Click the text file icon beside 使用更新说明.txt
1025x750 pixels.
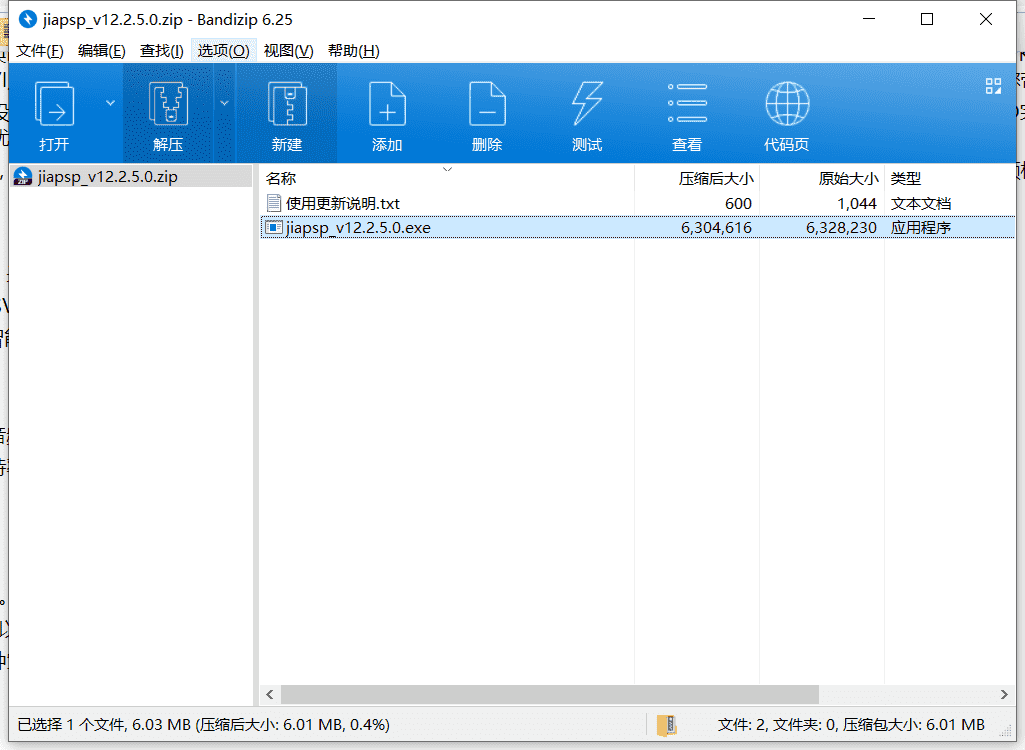274,203
